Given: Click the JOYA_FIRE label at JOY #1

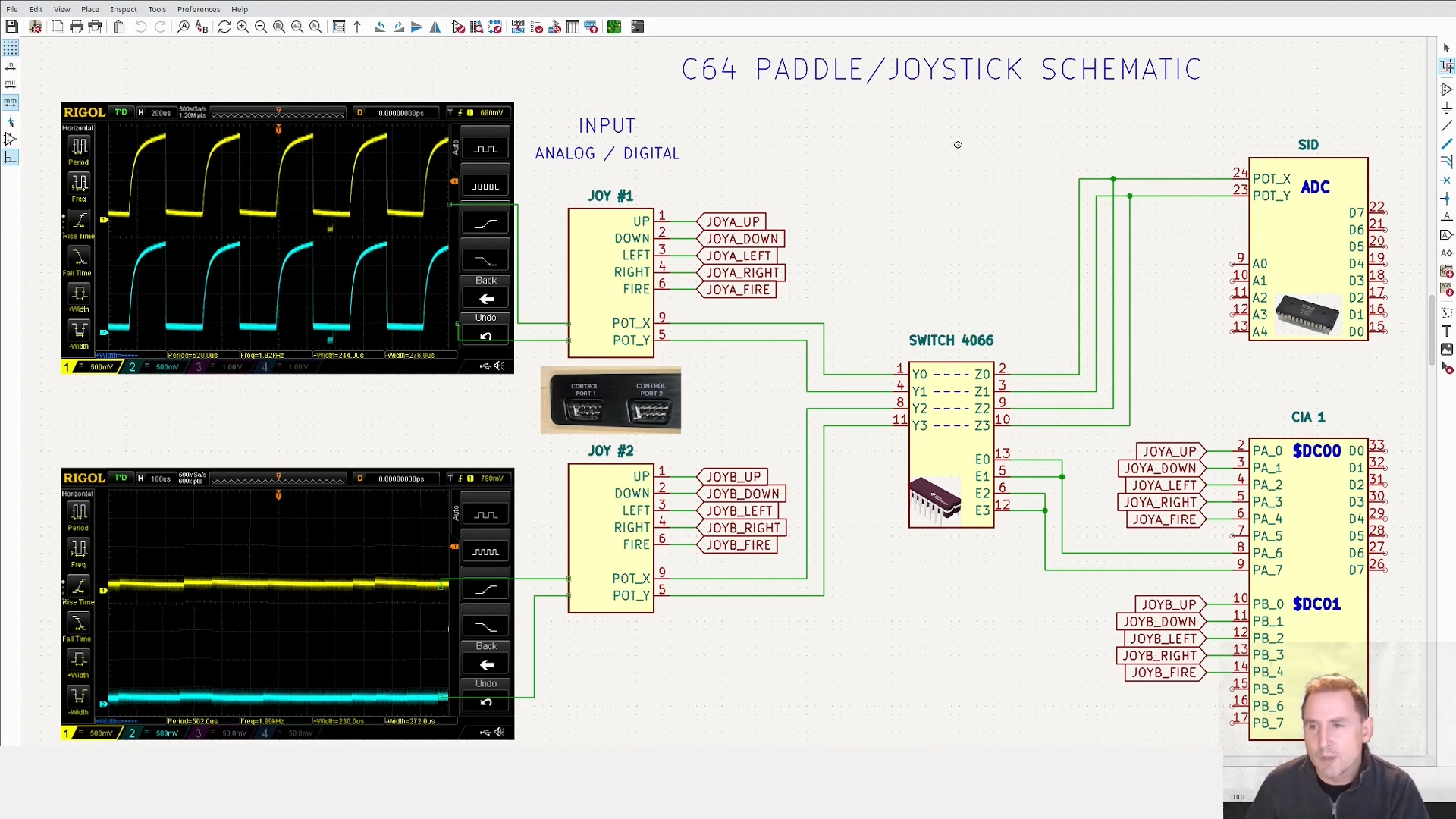Looking at the screenshot, I should tap(737, 290).
